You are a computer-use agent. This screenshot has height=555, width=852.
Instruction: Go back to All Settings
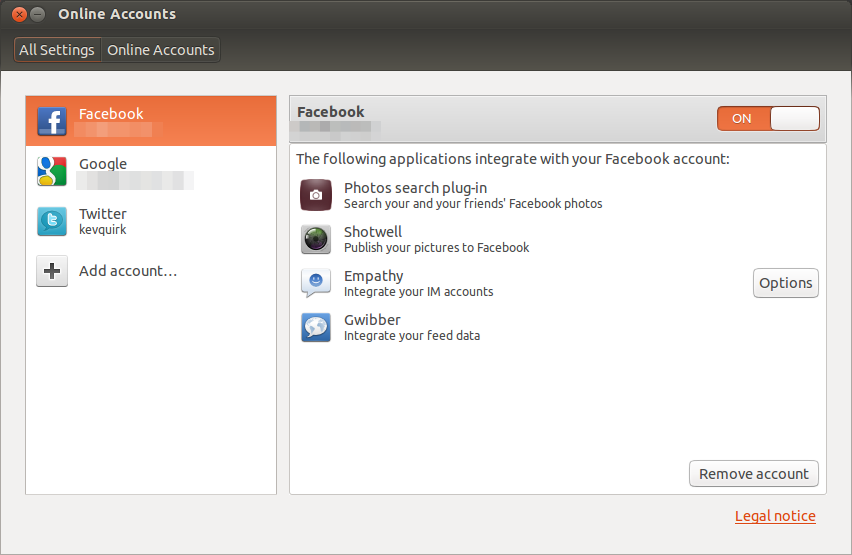pyautogui.click(x=57, y=50)
